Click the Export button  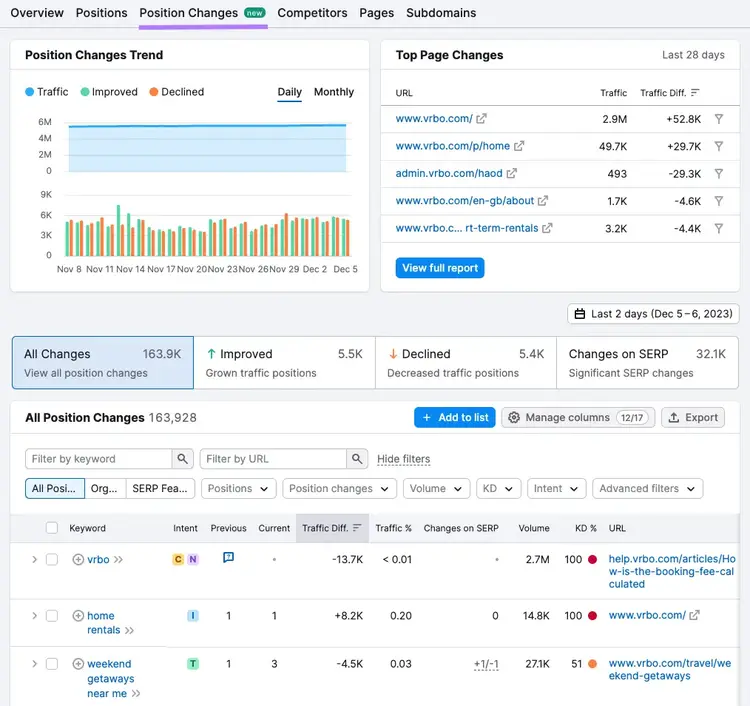[693, 417]
